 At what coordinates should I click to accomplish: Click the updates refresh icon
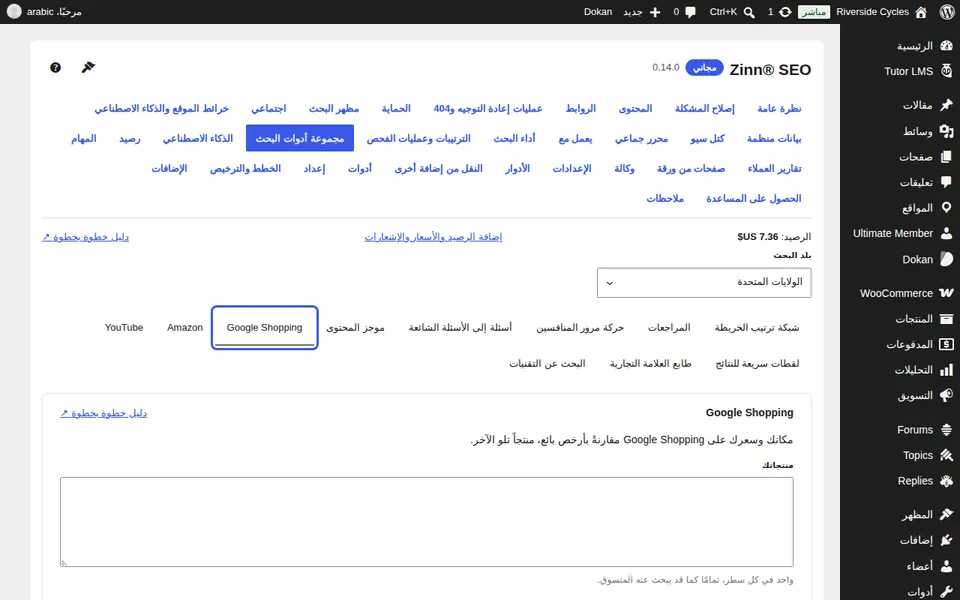pos(785,12)
